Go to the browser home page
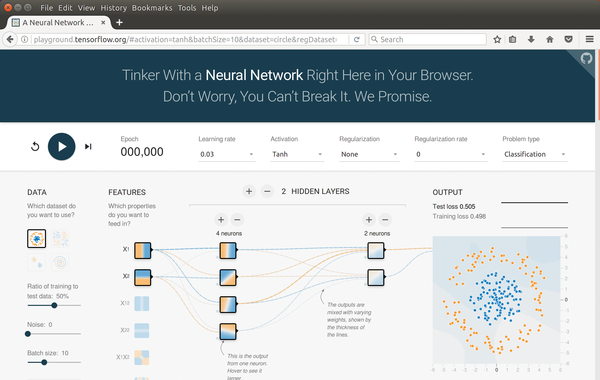 (549, 39)
